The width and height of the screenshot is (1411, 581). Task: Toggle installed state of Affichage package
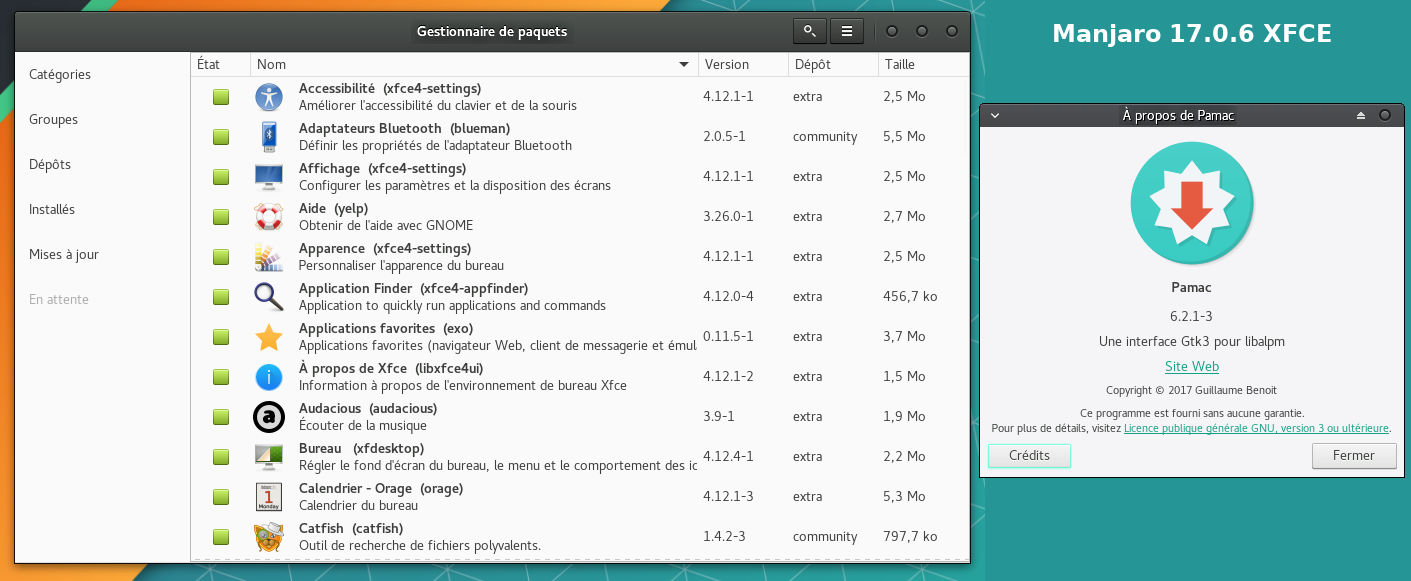[221, 177]
